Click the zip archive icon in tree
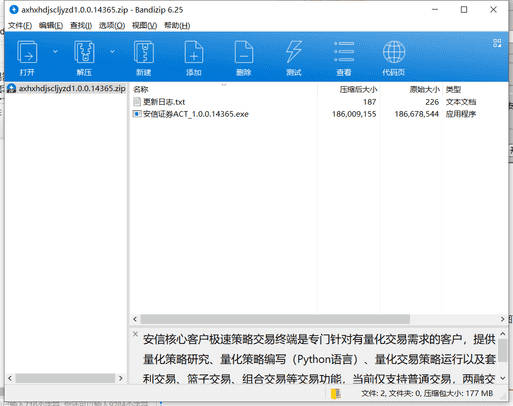513x406 pixels. click(12, 89)
